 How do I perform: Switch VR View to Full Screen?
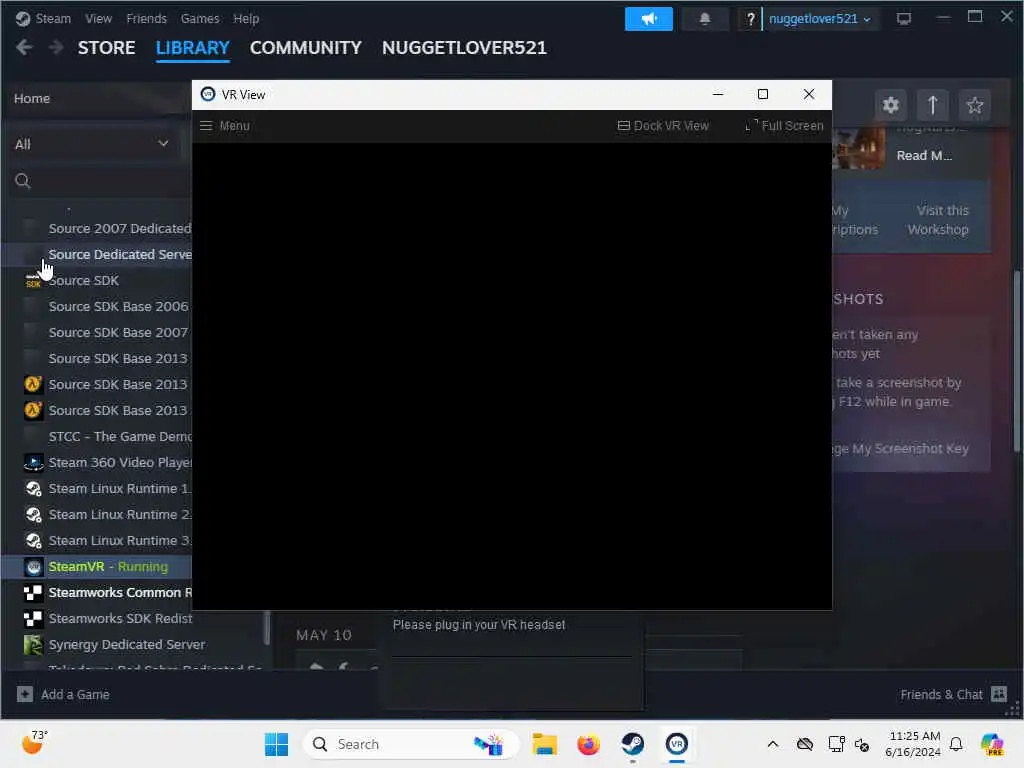784,125
